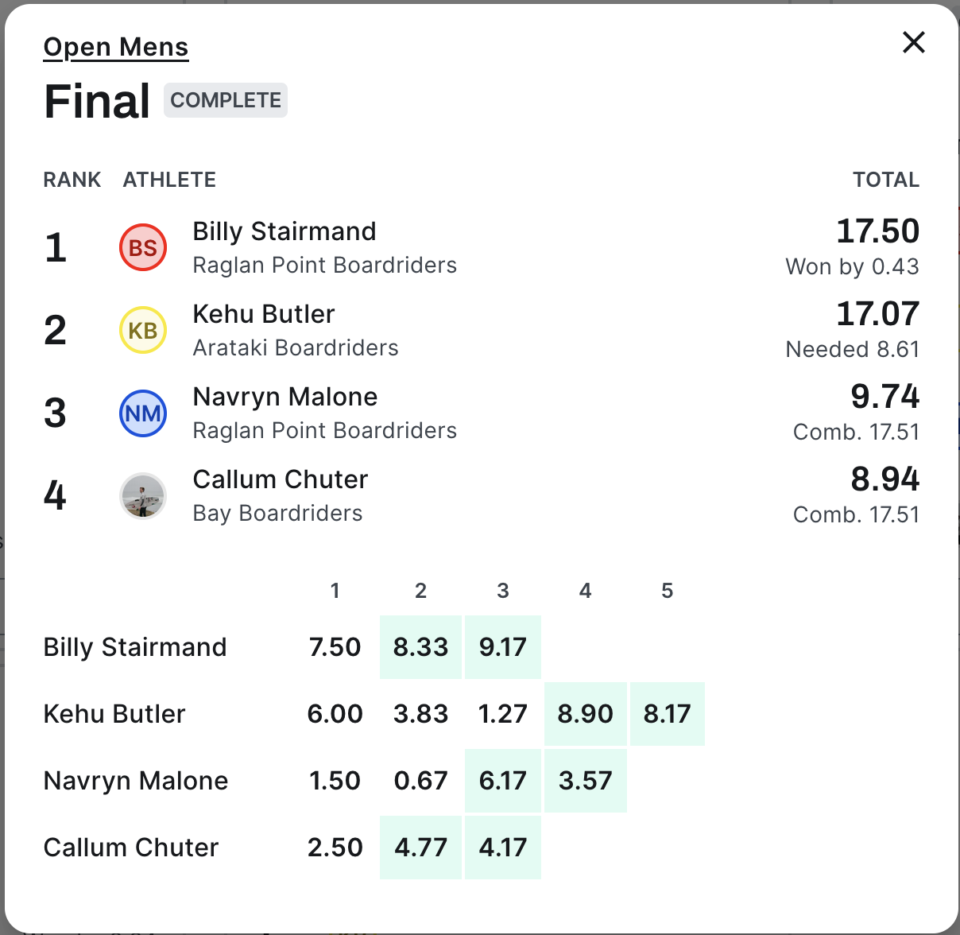Click Billy Stairmand's 17.50 total score
This screenshot has height=935, width=960.
pyautogui.click(x=877, y=232)
